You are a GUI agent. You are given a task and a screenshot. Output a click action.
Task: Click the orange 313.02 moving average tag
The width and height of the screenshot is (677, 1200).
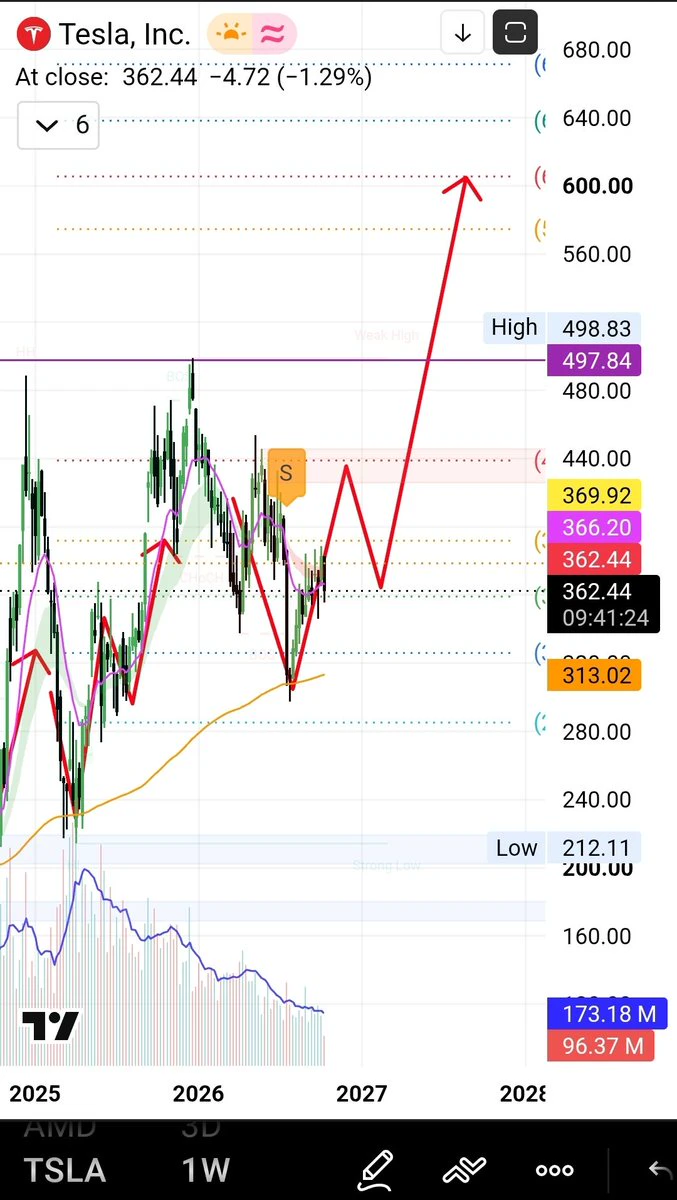(594, 675)
